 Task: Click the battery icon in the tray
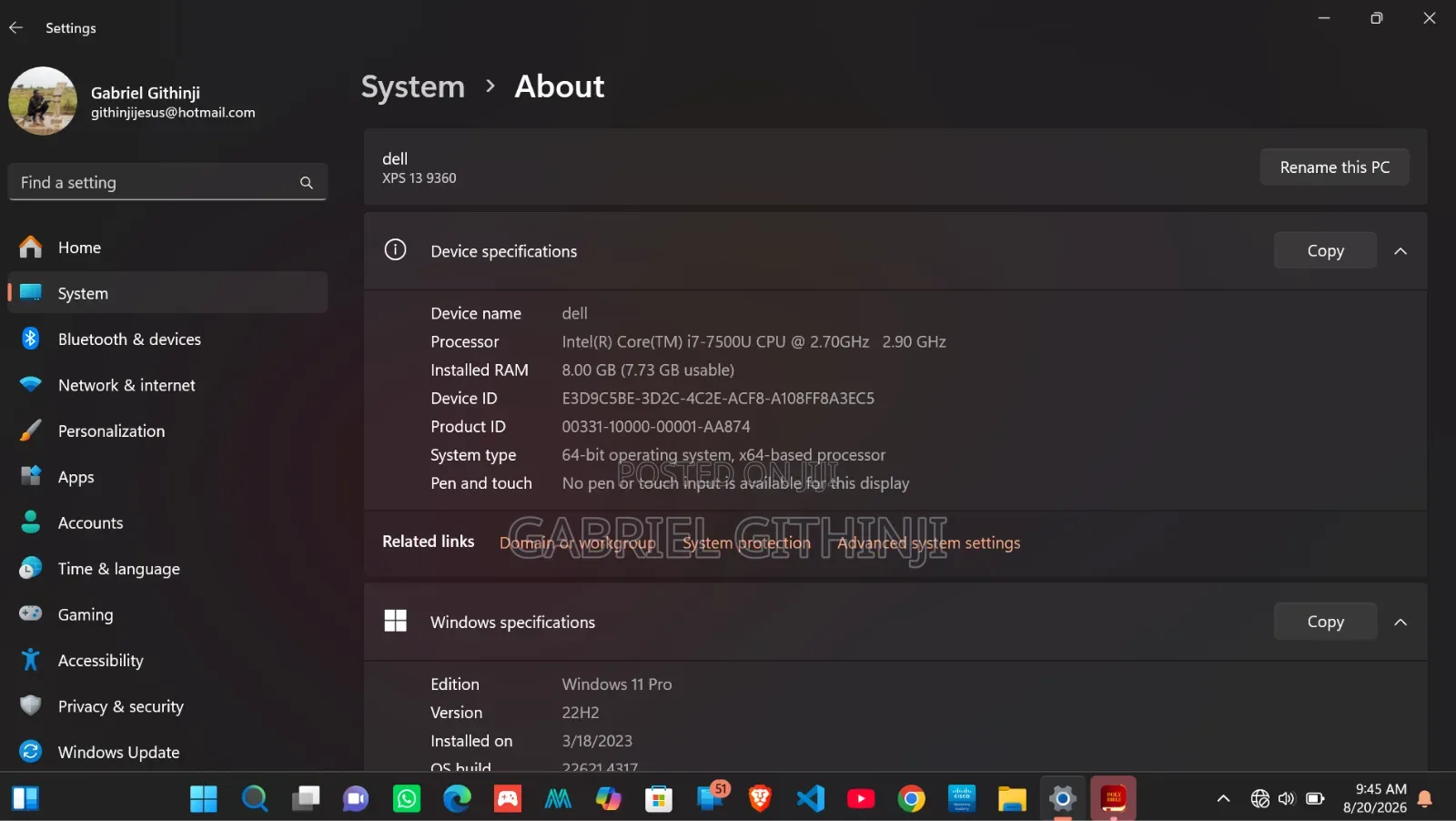tap(1315, 799)
